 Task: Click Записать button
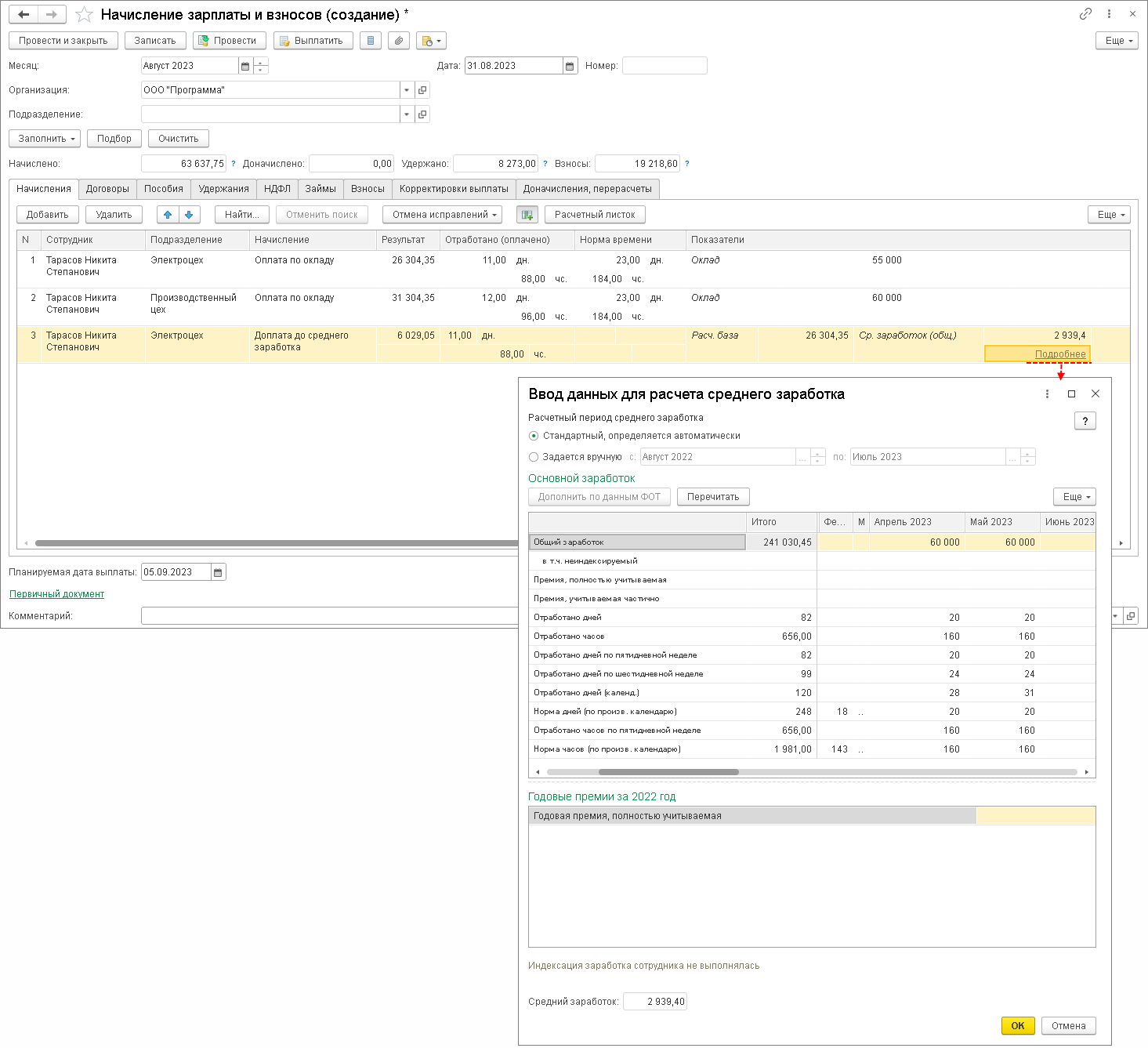(x=155, y=41)
